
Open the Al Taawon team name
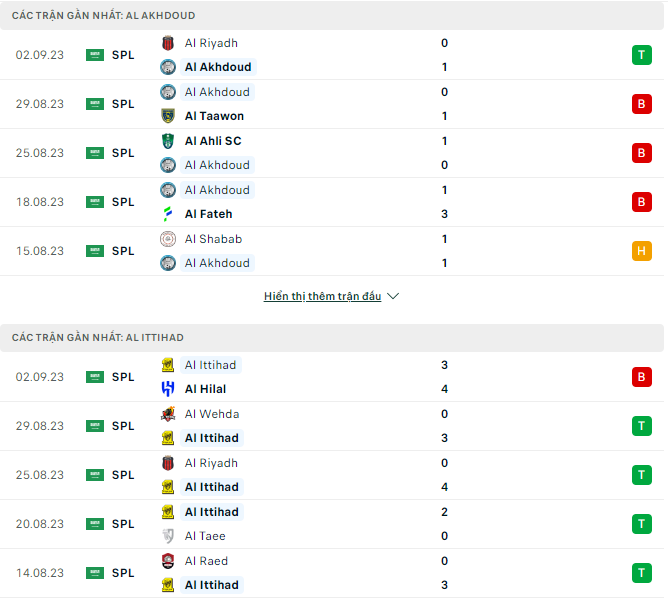(x=214, y=116)
